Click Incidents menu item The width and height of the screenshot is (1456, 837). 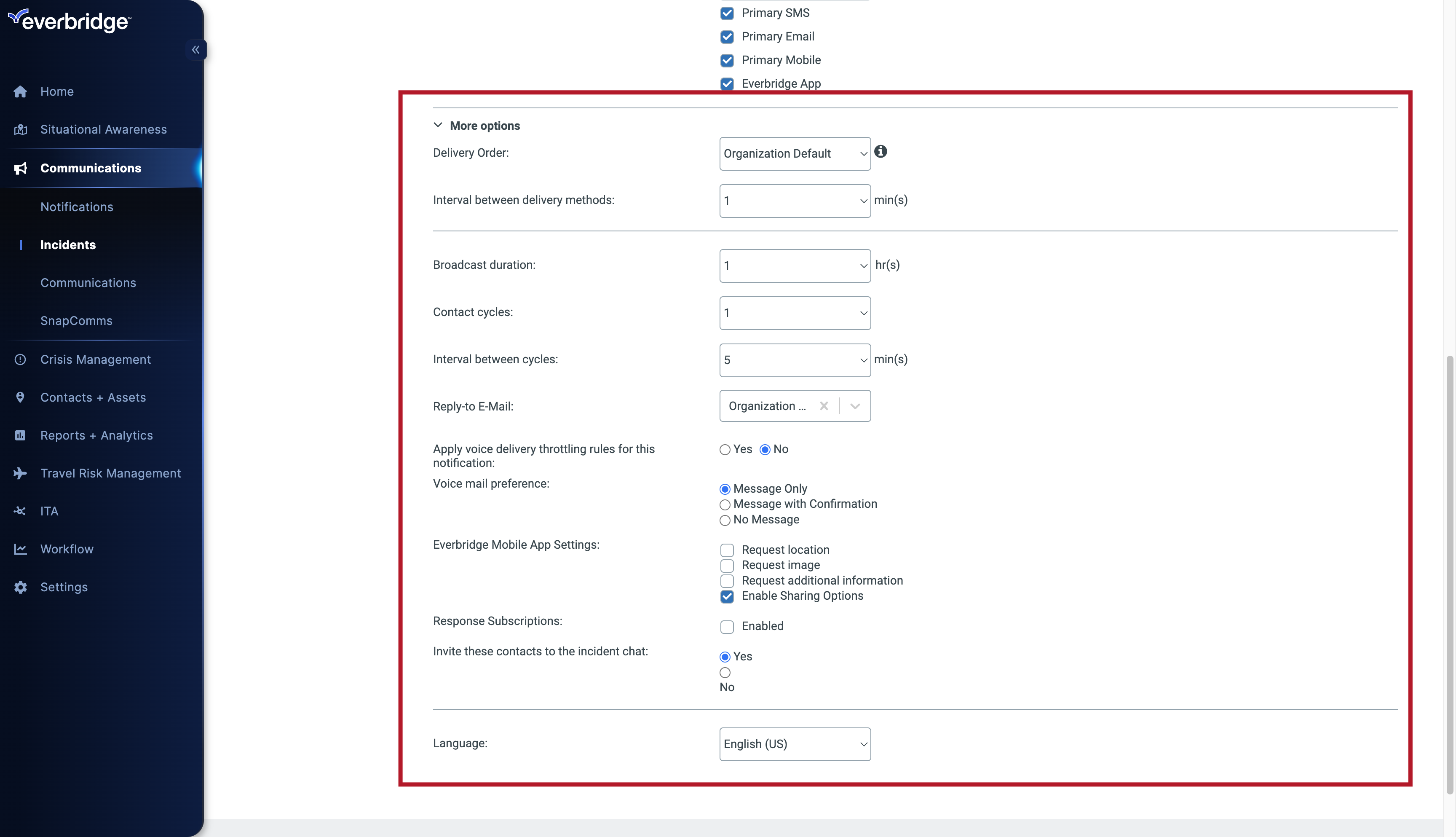pos(67,244)
